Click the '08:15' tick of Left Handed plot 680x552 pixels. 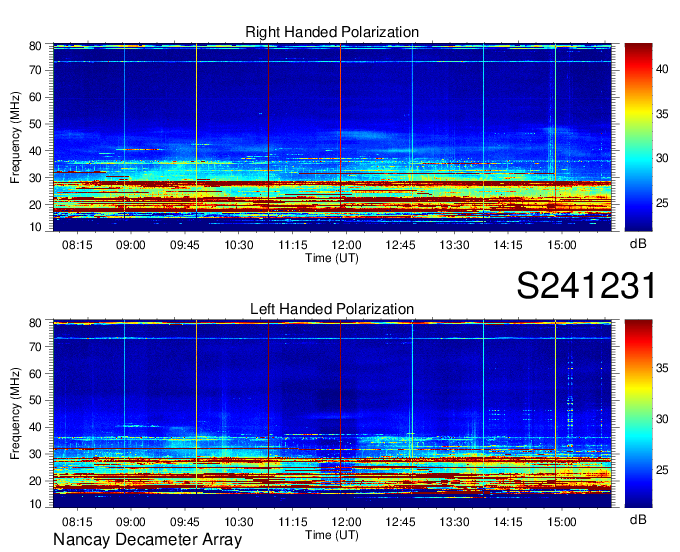77,522
